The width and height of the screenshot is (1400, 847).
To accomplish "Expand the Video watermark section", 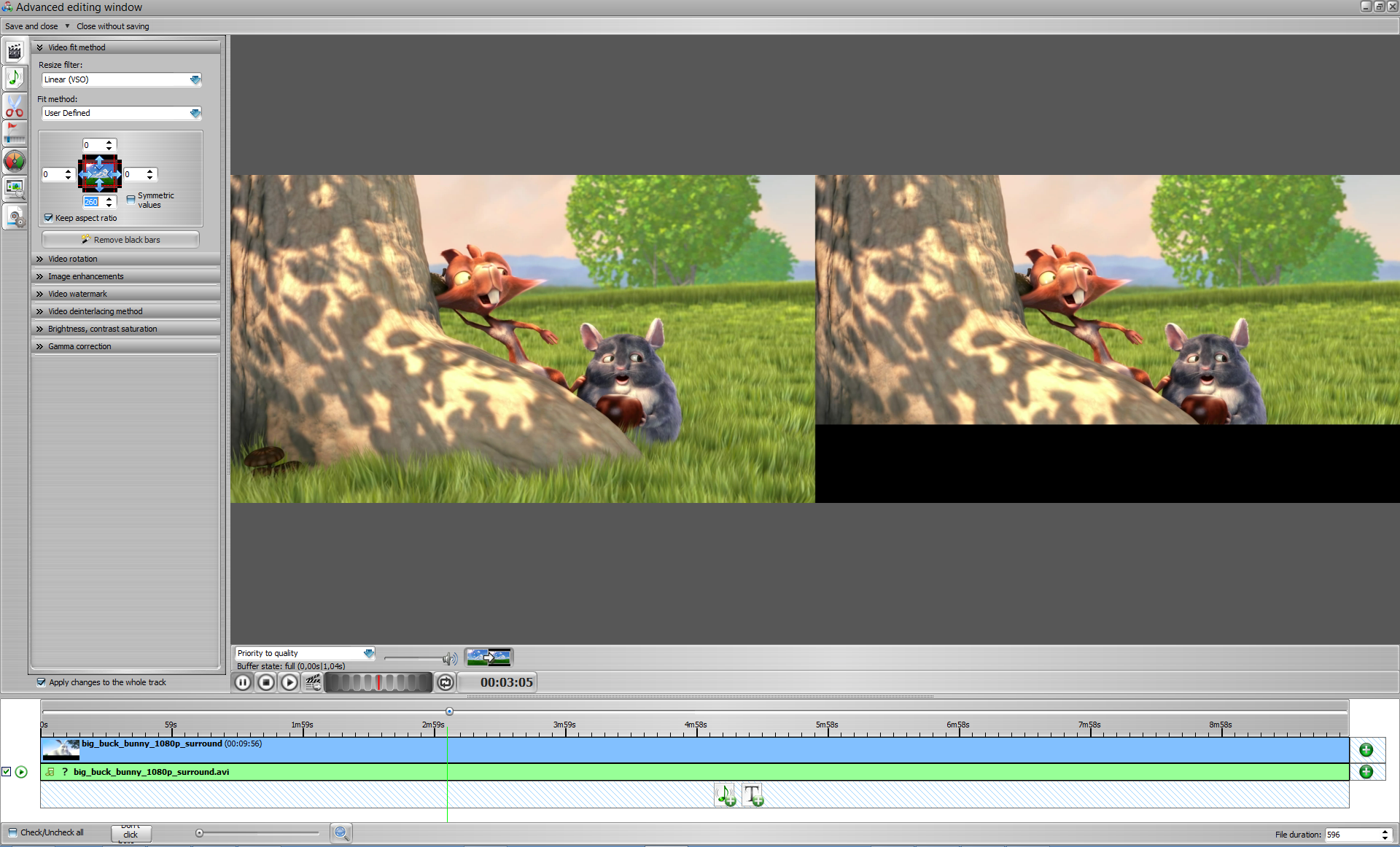I will (x=126, y=294).
